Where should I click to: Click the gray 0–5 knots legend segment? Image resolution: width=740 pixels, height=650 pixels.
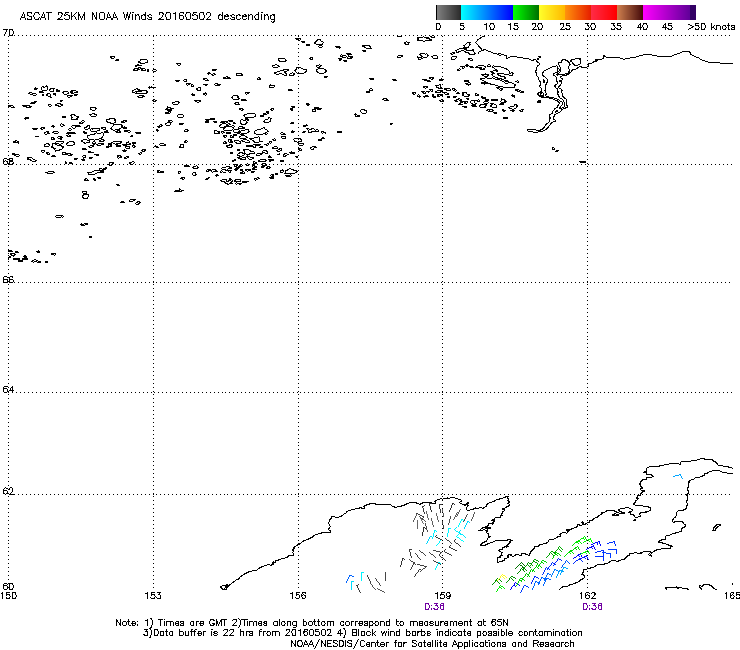[448, 12]
